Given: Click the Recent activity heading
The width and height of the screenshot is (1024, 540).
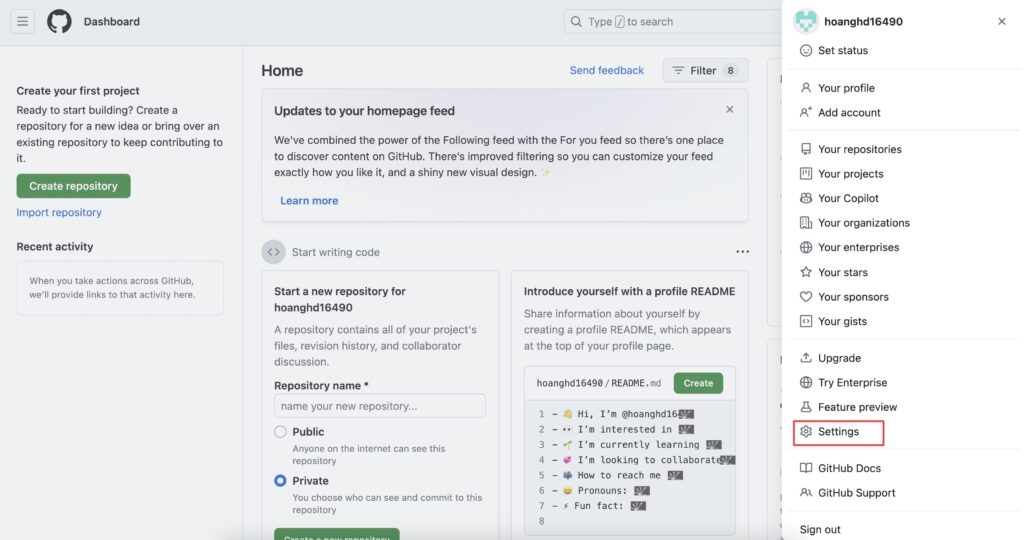Looking at the screenshot, I should click(55, 247).
